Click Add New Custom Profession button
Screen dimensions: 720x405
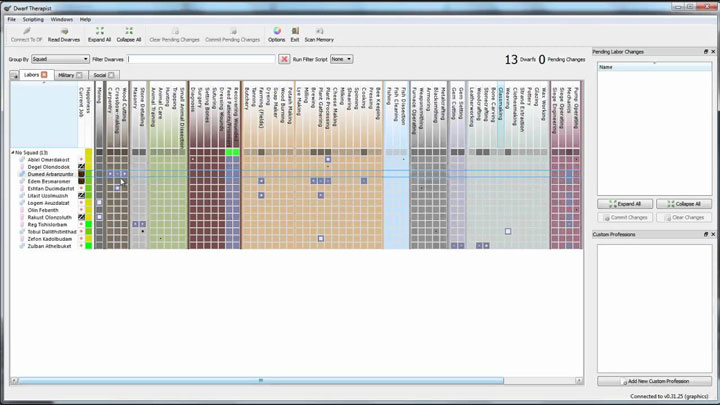[x=655, y=381]
